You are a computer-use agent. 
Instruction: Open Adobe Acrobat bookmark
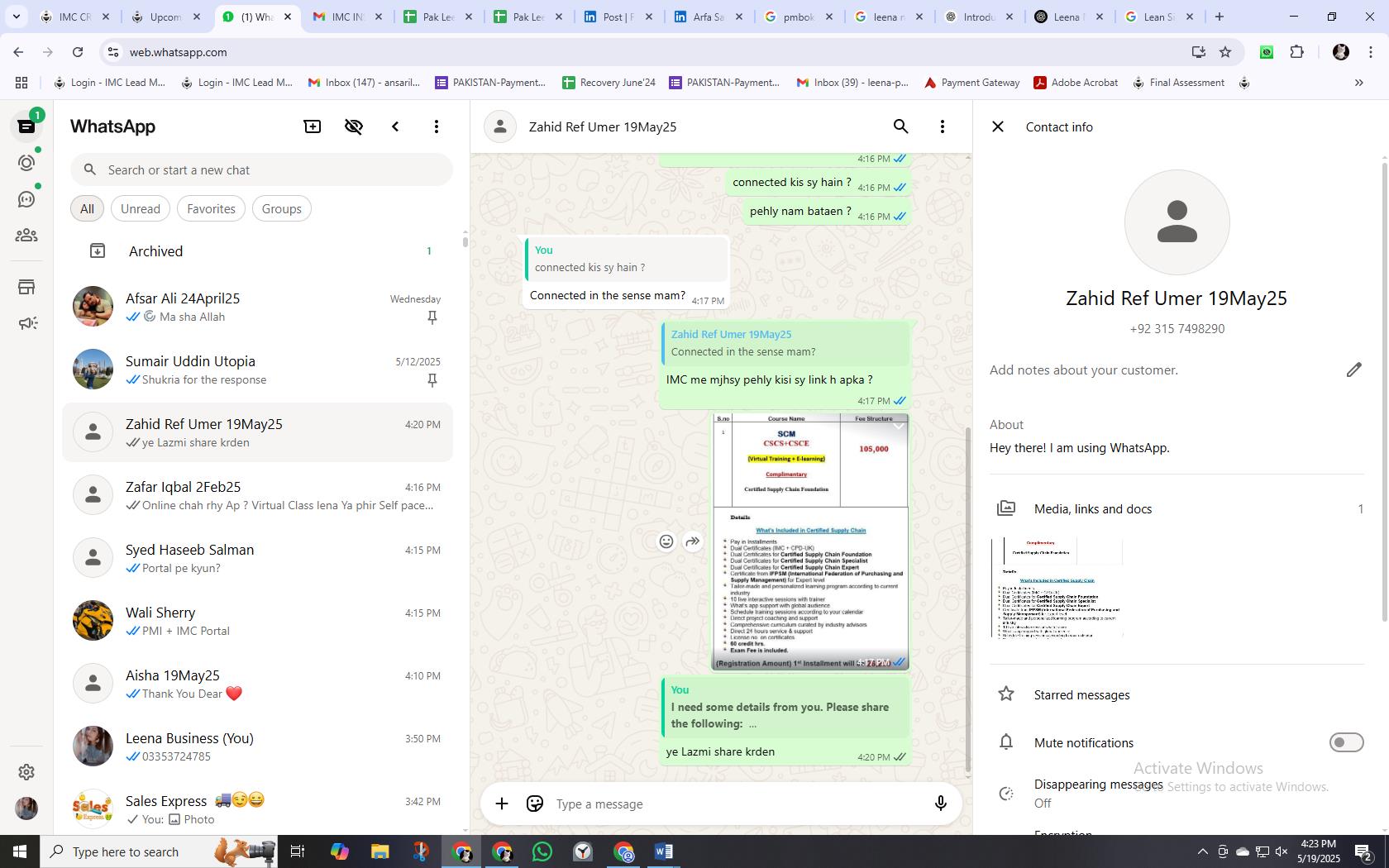click(x=1076, y=83)
